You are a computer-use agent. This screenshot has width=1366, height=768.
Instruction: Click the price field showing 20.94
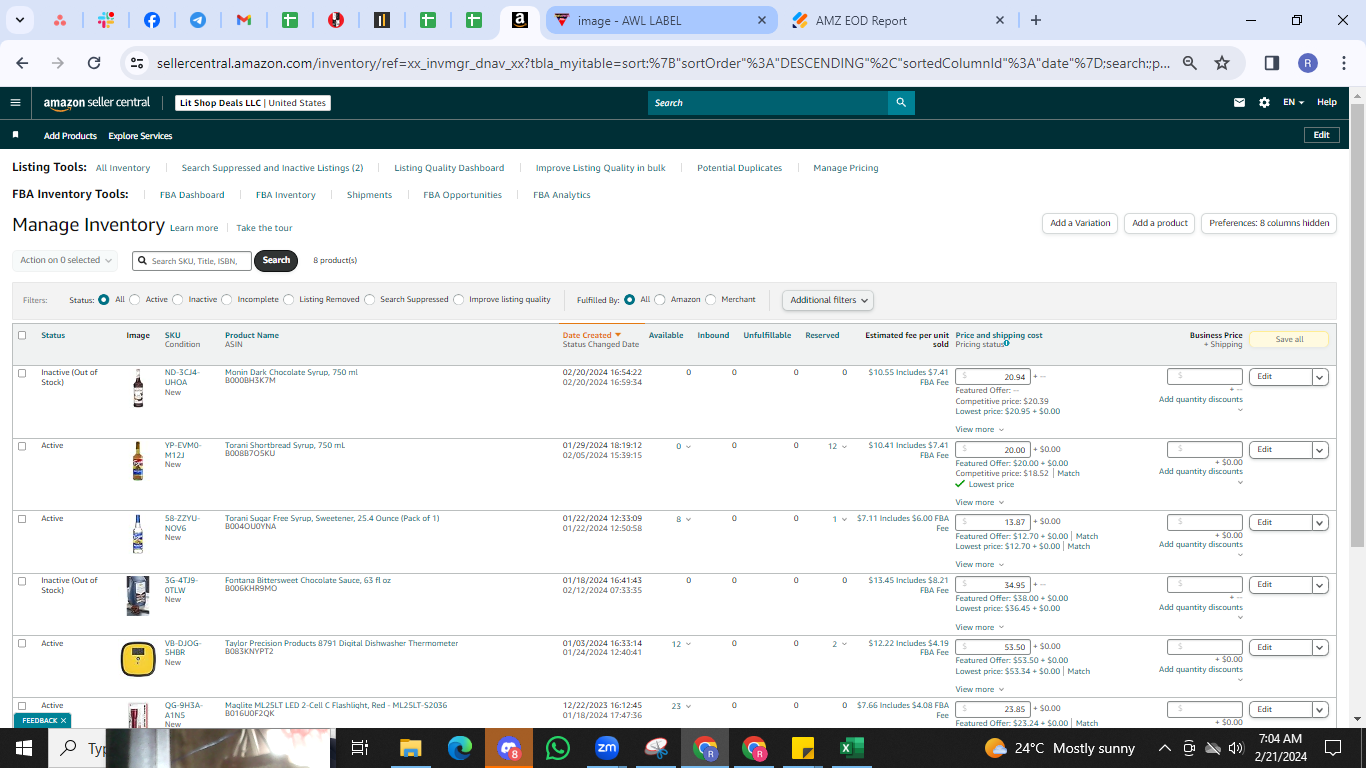[x=993, y=377]
